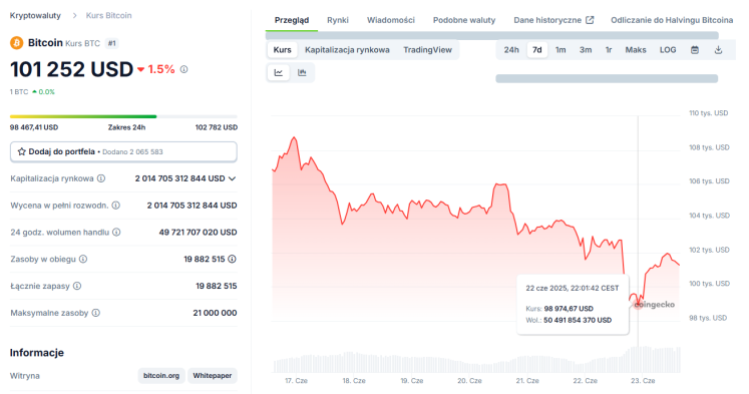Viewport: 749px width, 394px height.
Task: Set chart range to Maks
Action: (x=636, y=50)
